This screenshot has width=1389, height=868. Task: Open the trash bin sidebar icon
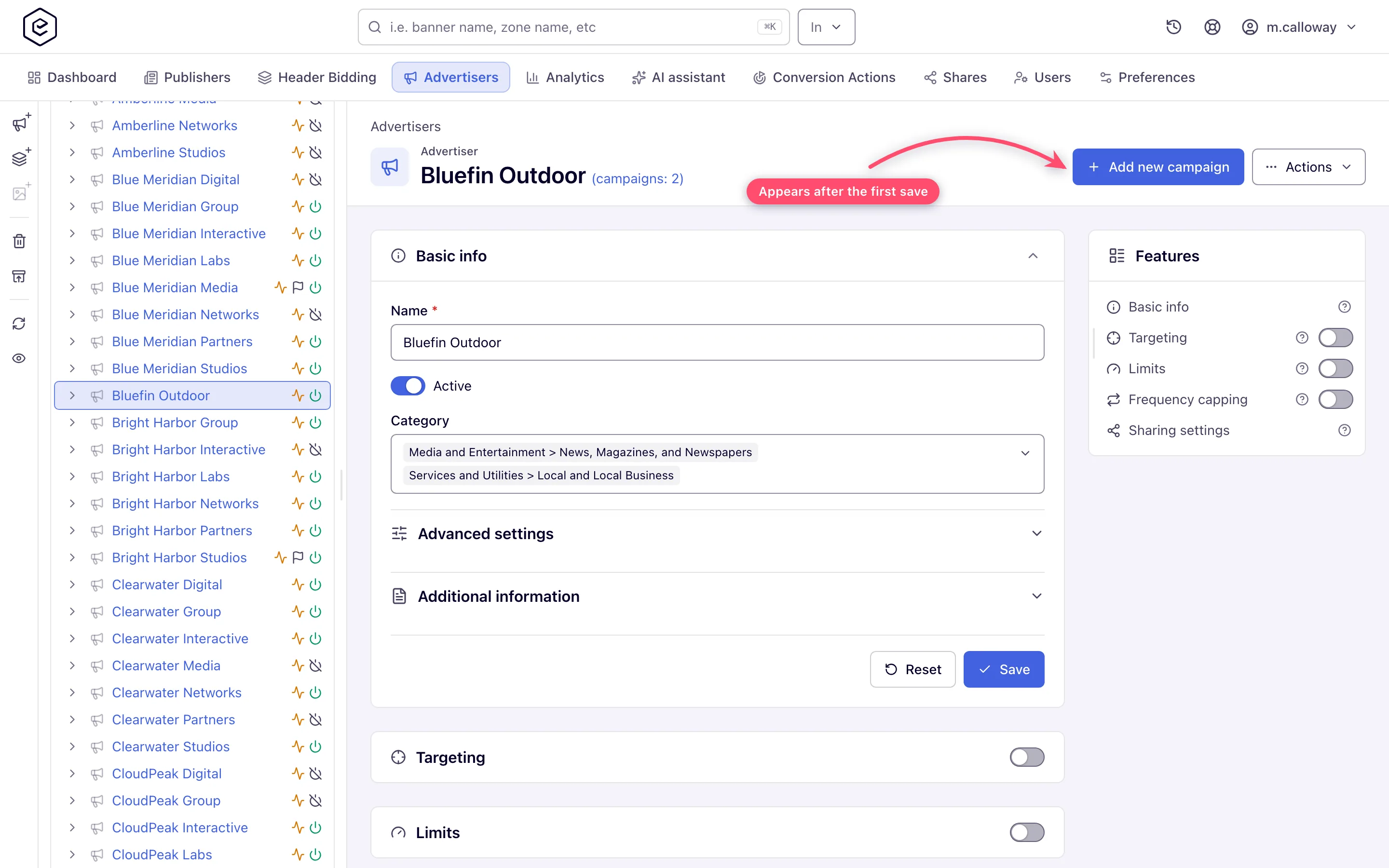[x=19, y=241]
